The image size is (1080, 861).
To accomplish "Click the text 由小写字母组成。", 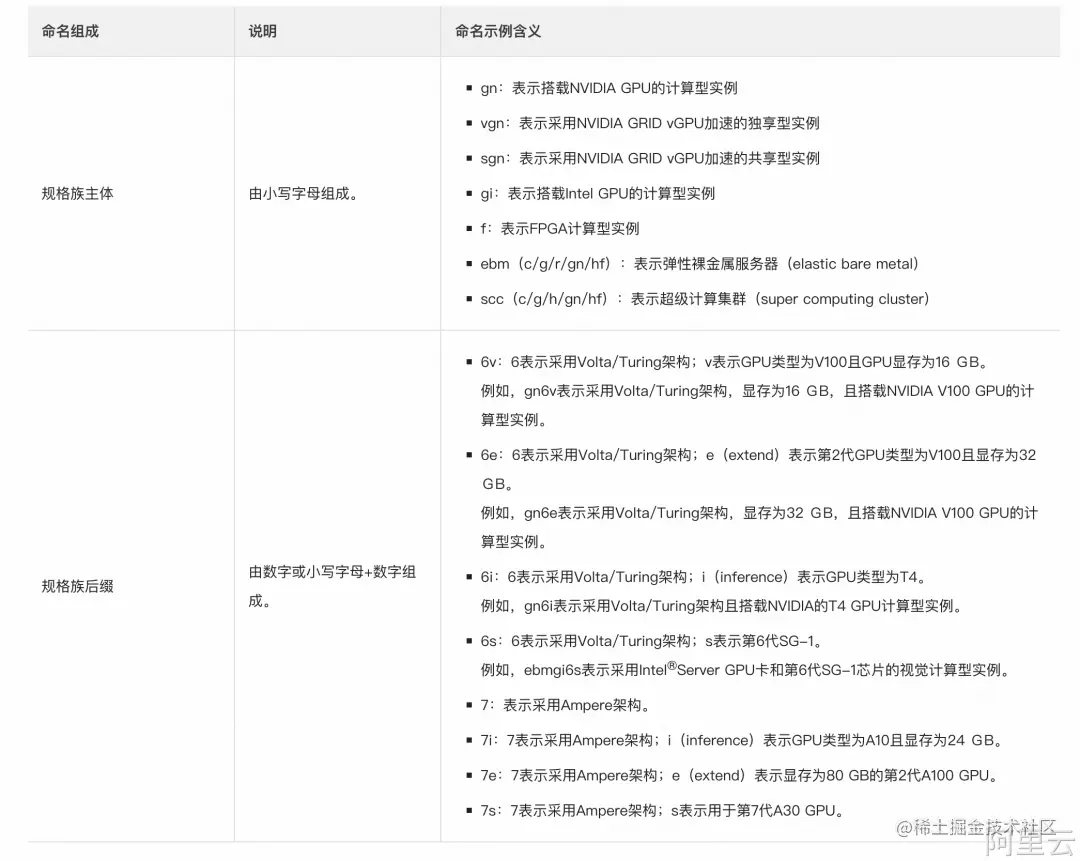I will pos(303,194).
